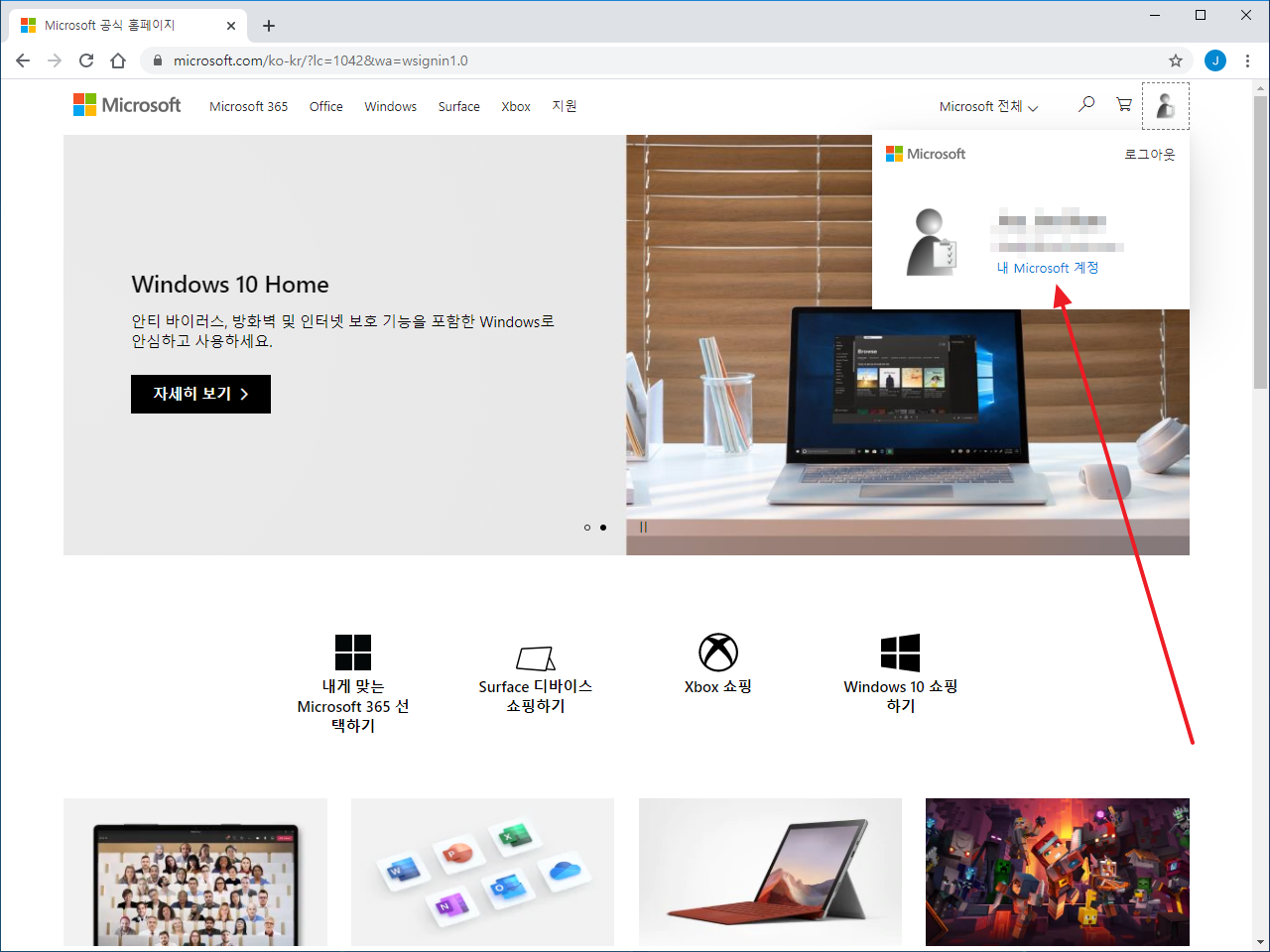This screenshot has width=1270, height=952.
Task: Reload the page with refresh icon
Action: pyautogui.click(x=86, y=60)
